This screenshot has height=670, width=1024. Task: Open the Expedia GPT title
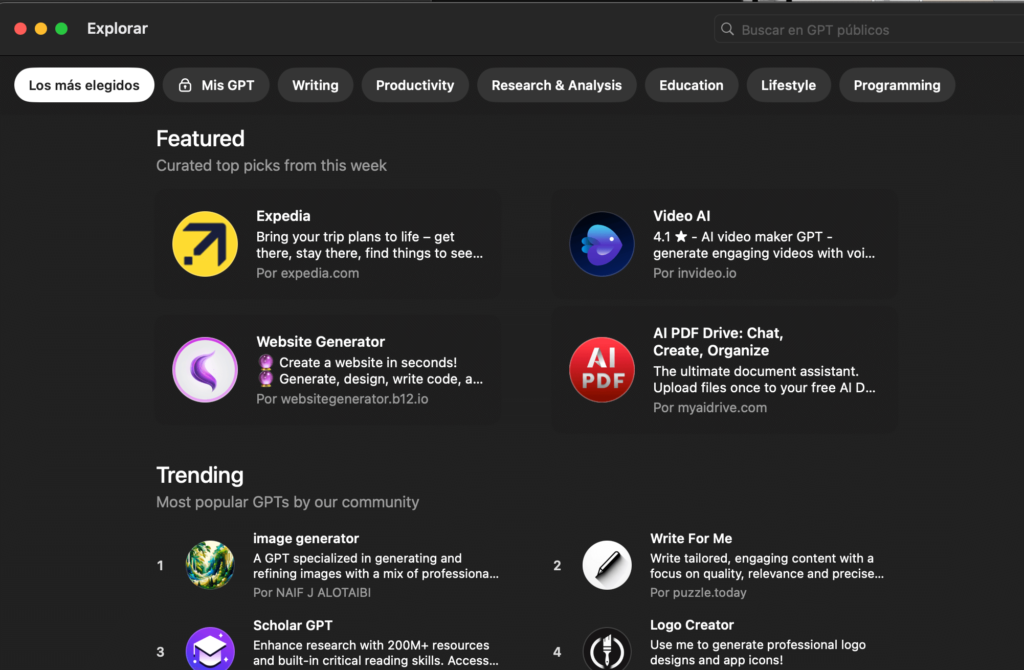(x=283, y=216)
